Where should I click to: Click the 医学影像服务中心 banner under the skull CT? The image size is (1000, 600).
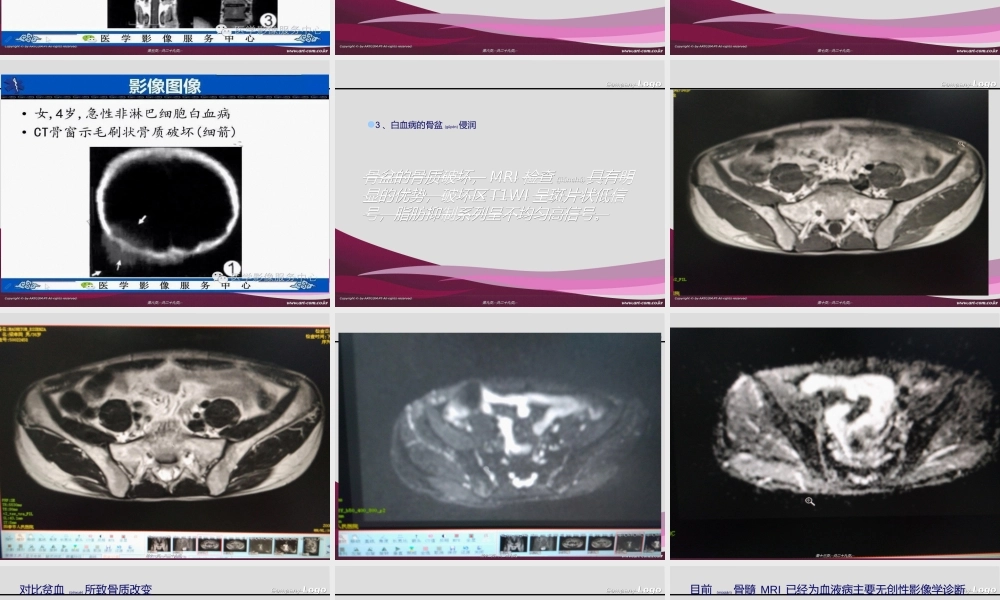point(165,286)
